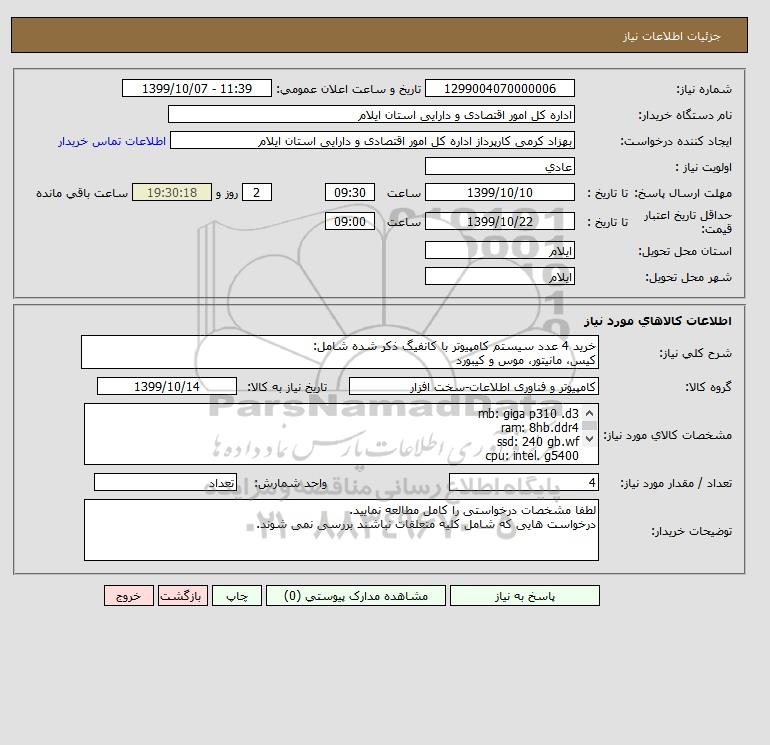The image size is (770, 745).
Task: Click label ساعت باقی مانده
Action: coord(82,193)
